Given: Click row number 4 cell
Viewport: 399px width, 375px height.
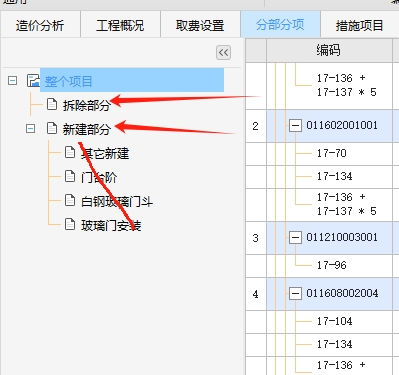Looking at the screenshot, I should tap(256, 294).
